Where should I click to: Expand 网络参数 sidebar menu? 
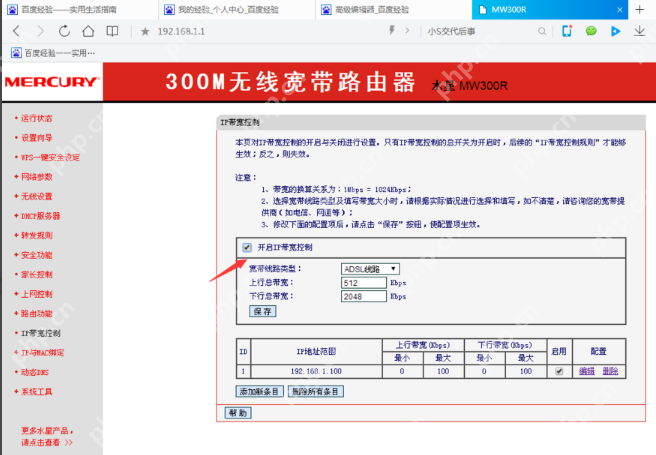[x=37, y=177]
